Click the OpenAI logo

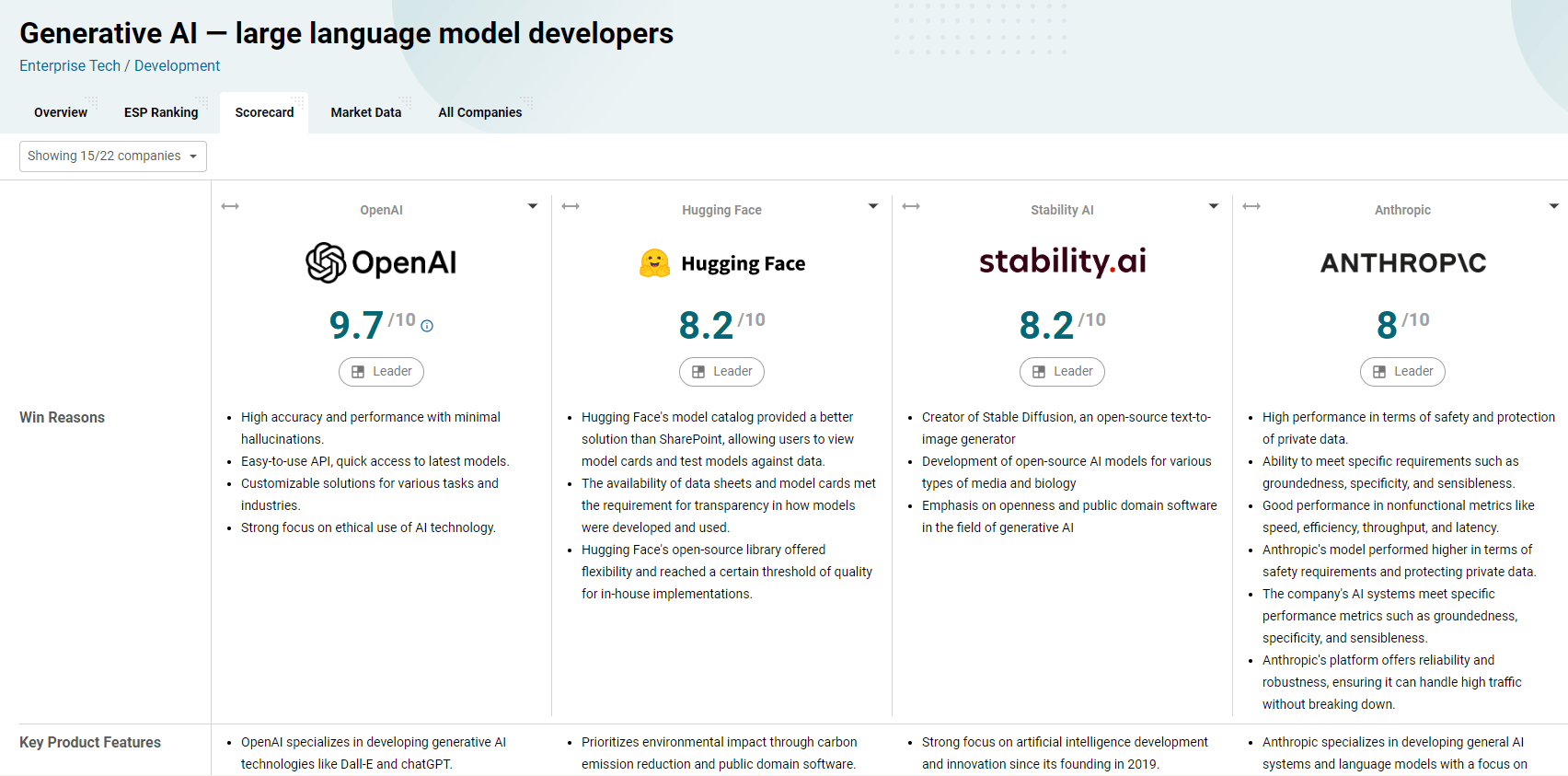tap(381, 263)
